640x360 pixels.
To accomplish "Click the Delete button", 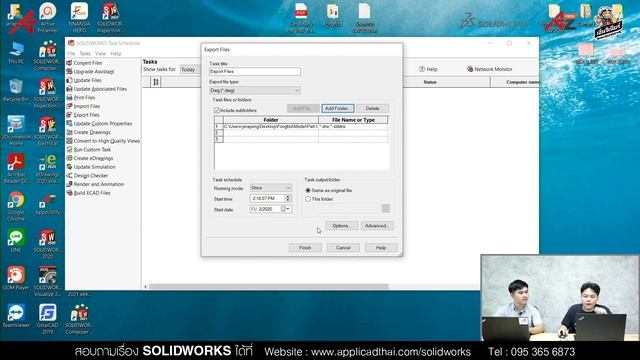I will pyautogui.click(x=372, y=108).
